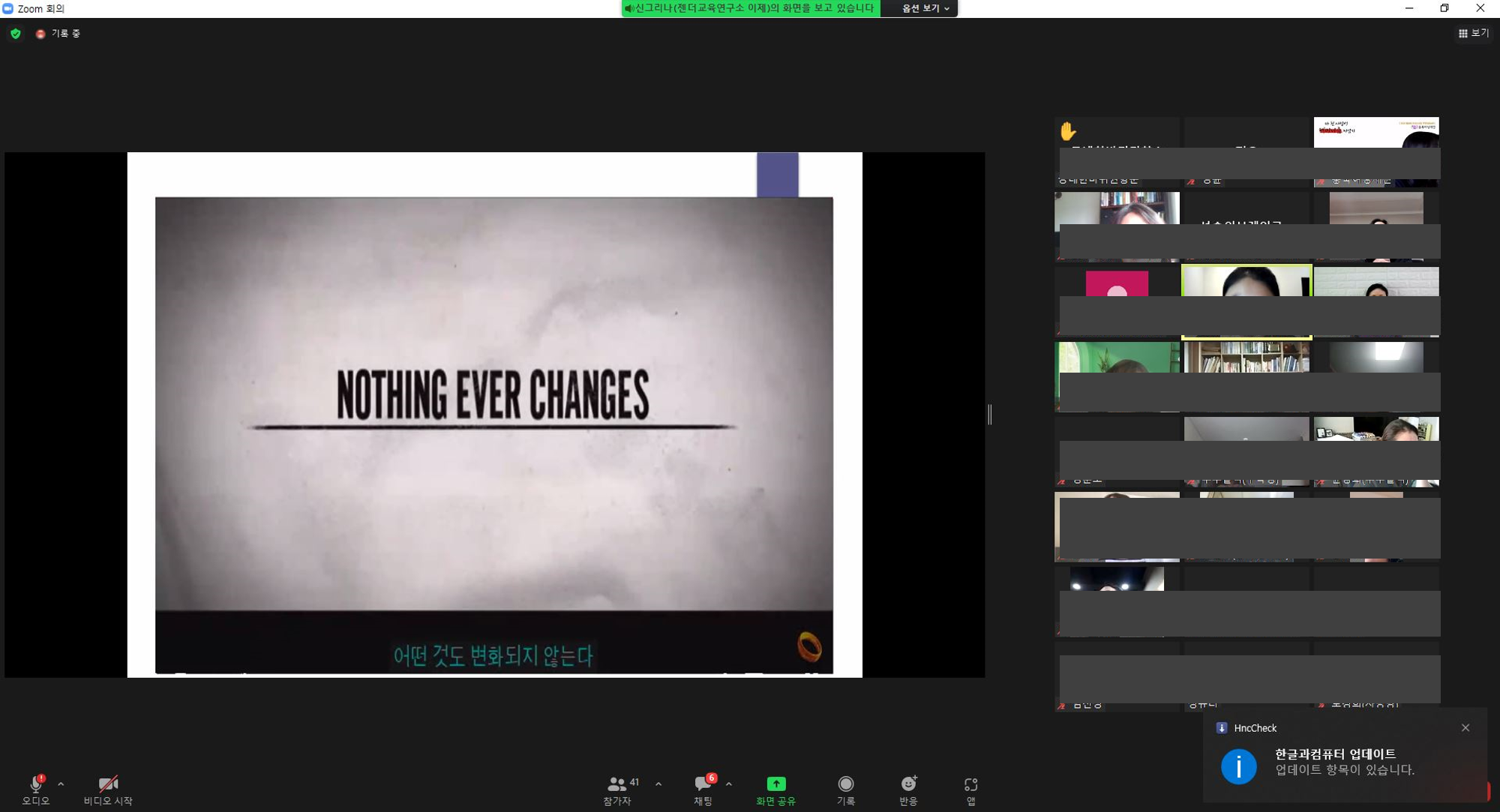Screen dimensions: 1500x812
Task: Open the reactions smiley icon
Action: click(x=908, y=784)
